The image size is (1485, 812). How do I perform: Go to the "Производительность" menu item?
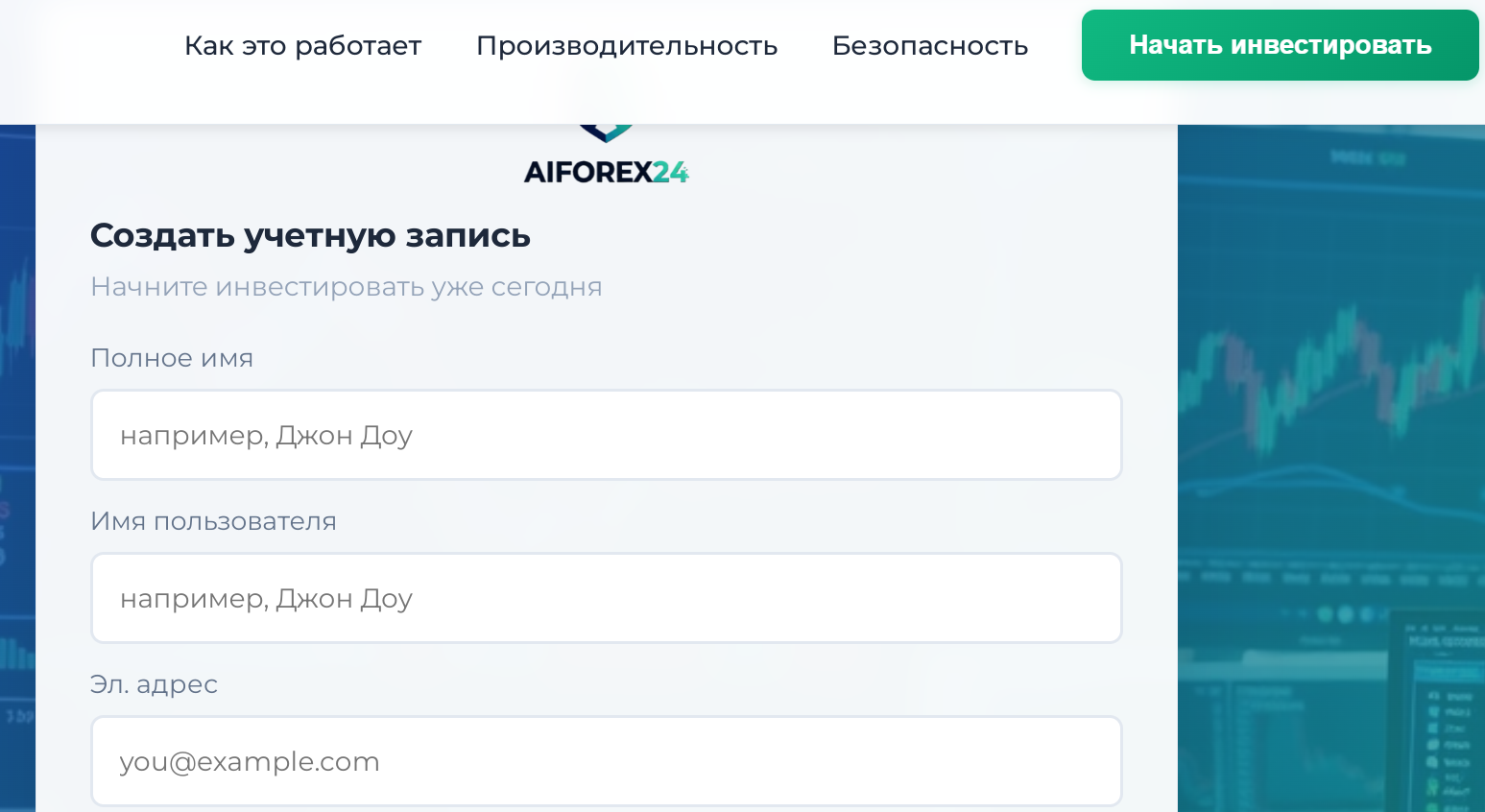pyautogui.click(x=627, y=46)
